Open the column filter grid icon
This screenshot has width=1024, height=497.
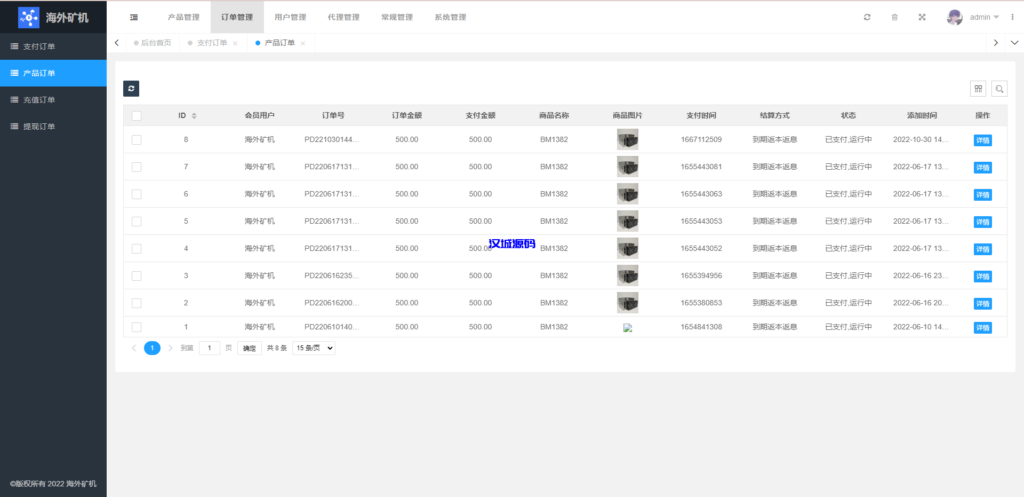[978, 89]
